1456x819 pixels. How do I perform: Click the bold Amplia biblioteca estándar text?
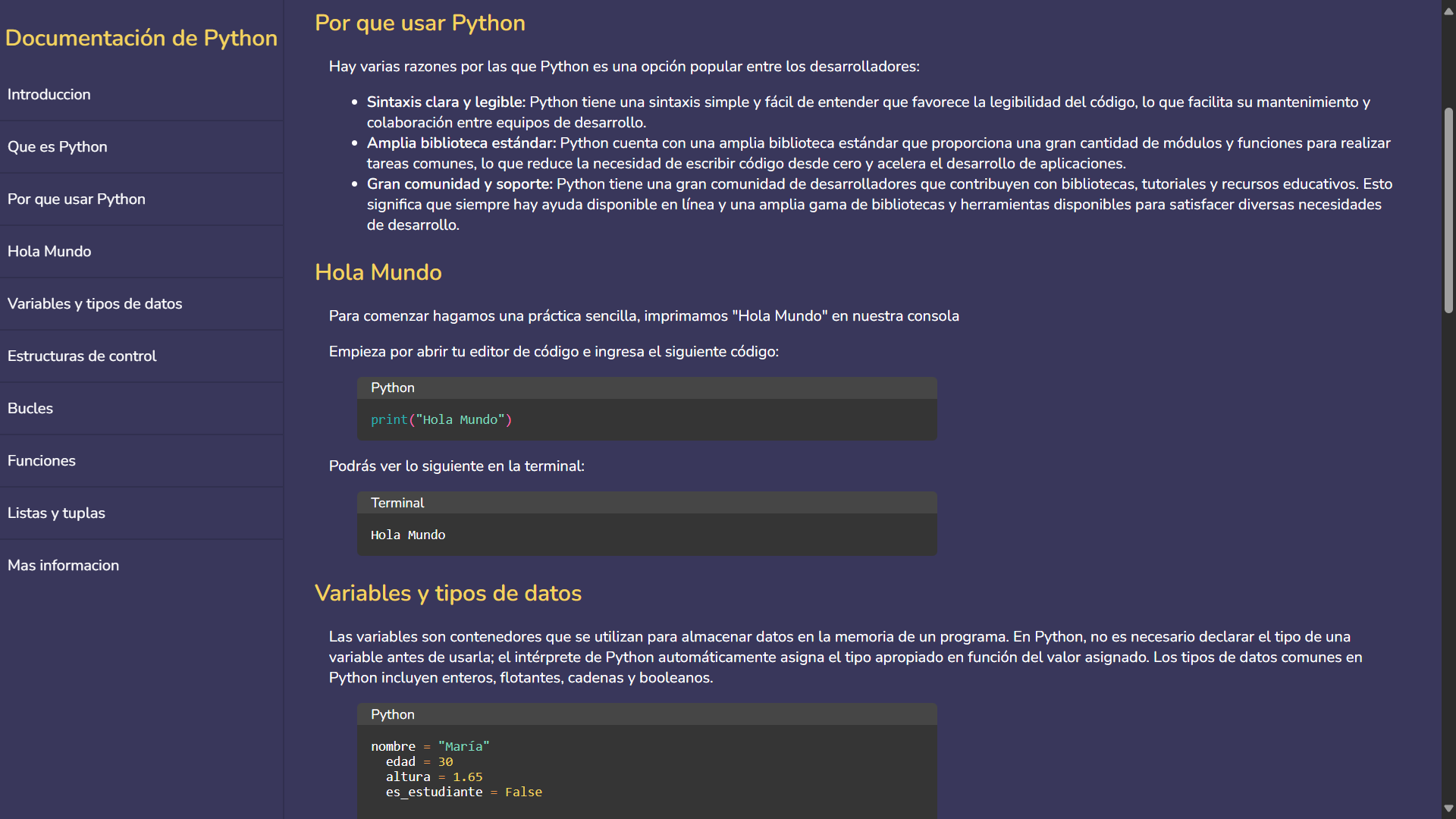(x=462, y=143)
